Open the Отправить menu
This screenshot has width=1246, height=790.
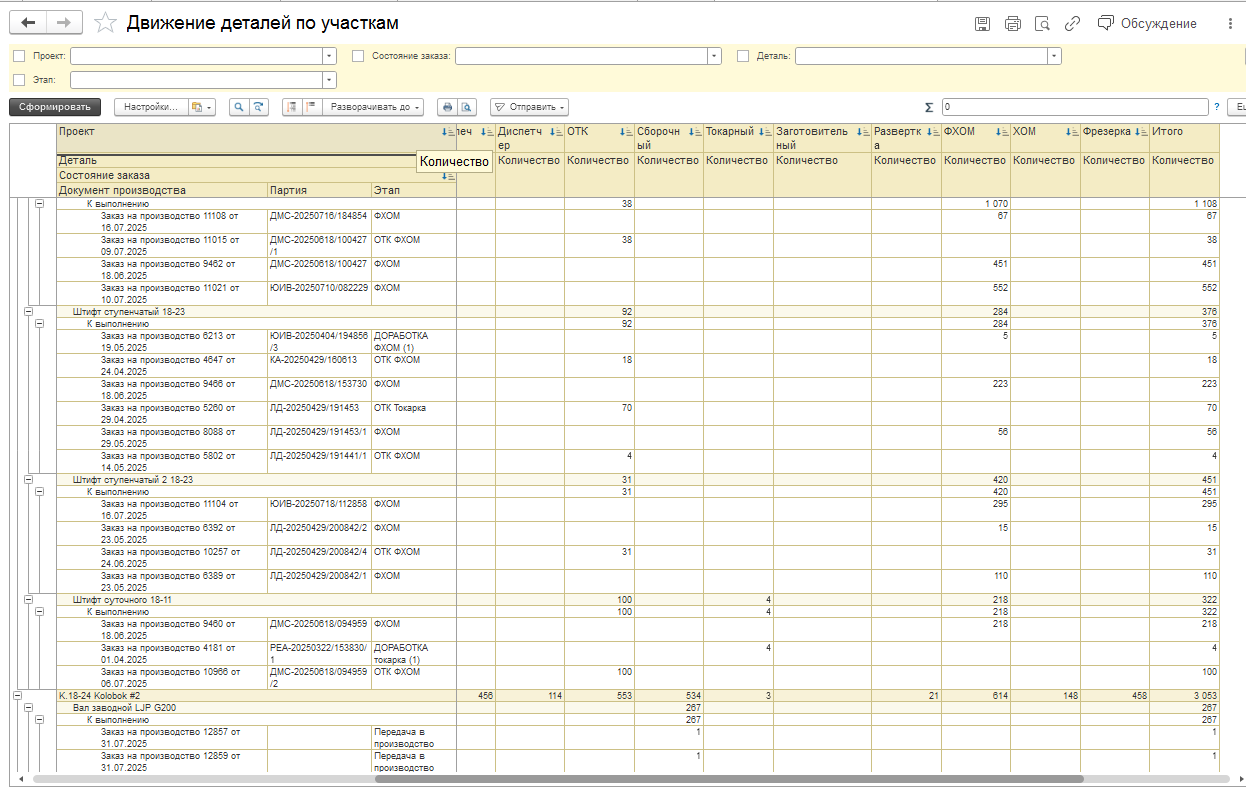tap(529, 107)
